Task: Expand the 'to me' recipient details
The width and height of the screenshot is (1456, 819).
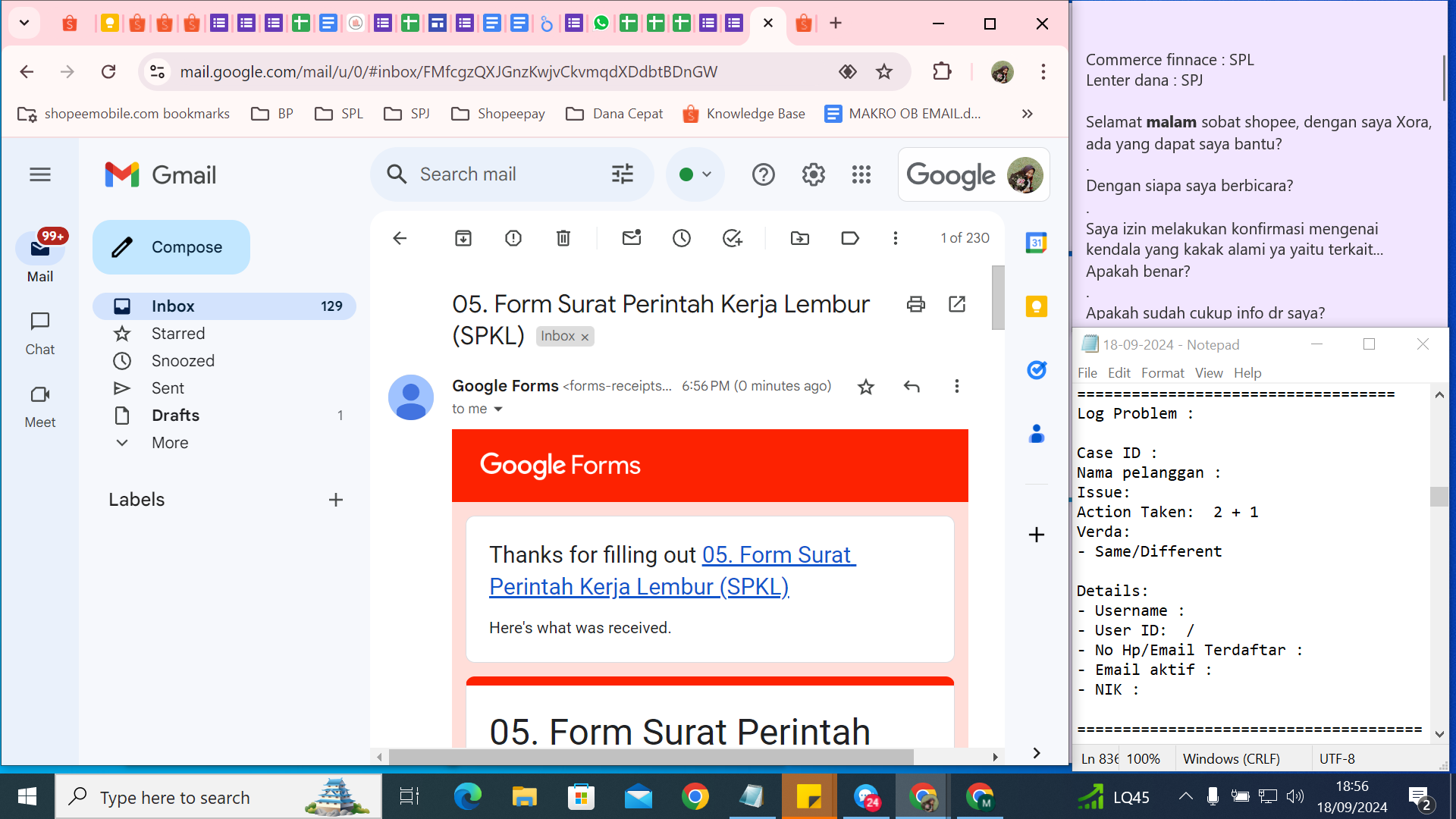Action: click(x=498, y=409)
